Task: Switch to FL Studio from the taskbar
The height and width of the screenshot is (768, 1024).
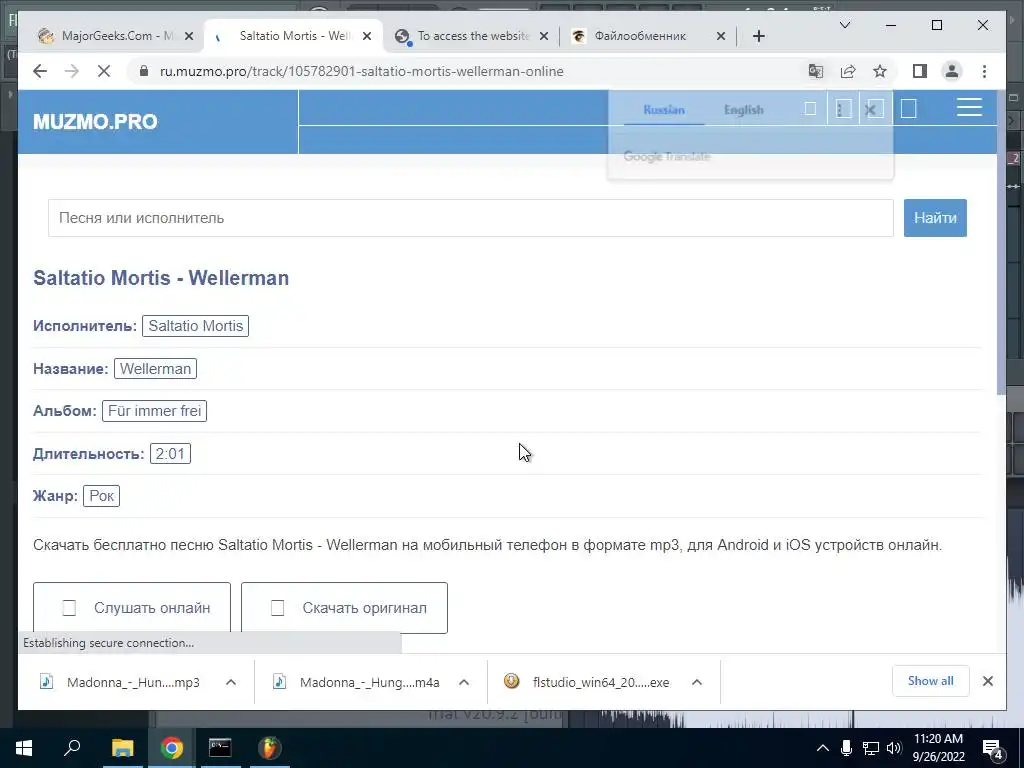Action: (x=269, y=748)
